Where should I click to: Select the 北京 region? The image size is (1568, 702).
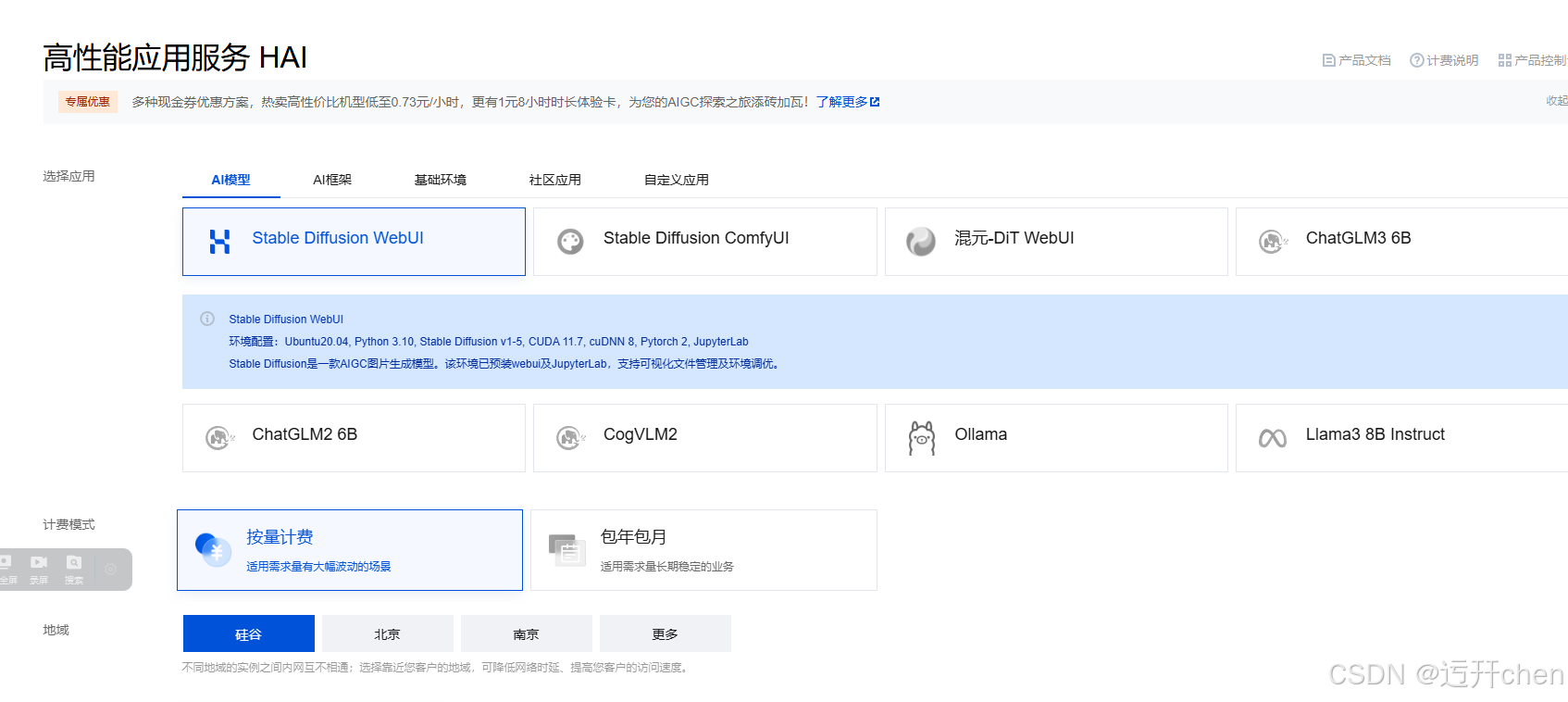[x=388, y=633]
